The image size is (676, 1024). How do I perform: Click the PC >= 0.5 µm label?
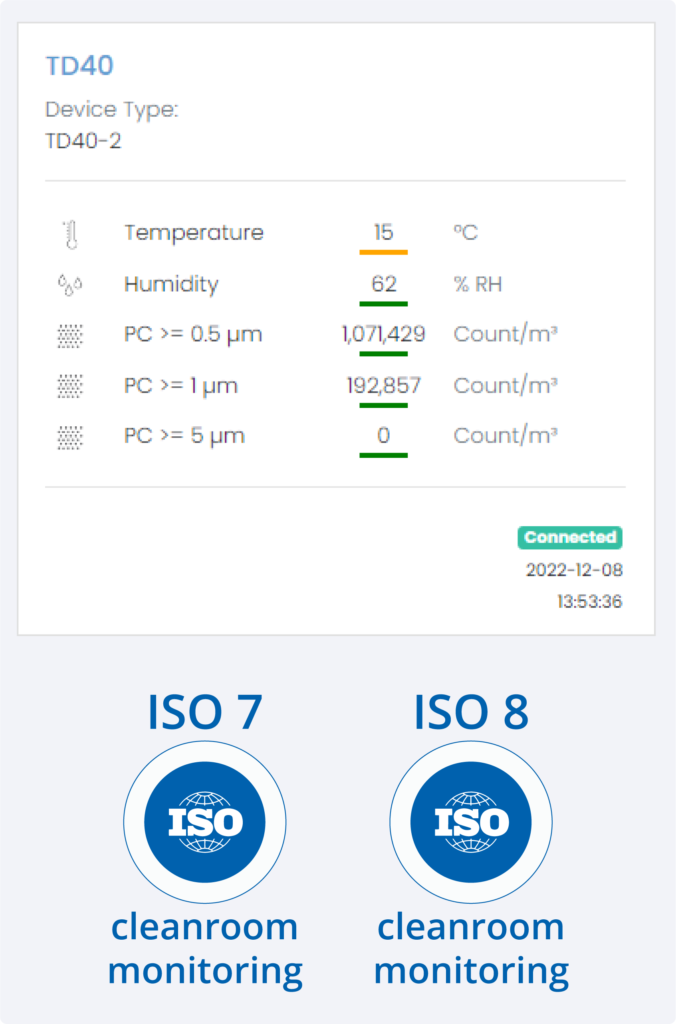[x=193, y=335]
